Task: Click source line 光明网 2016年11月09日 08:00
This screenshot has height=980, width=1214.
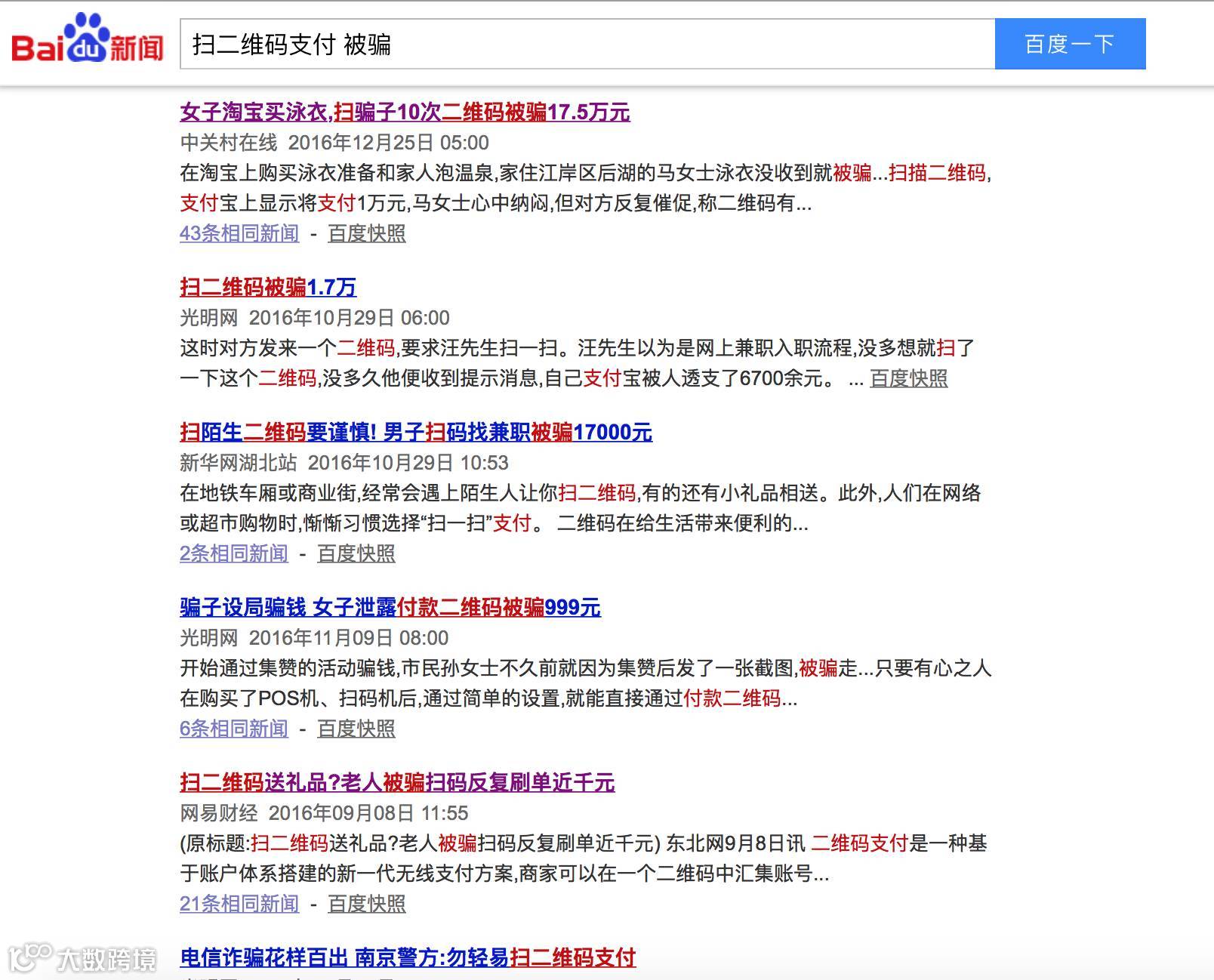Action: pos(314,638)
